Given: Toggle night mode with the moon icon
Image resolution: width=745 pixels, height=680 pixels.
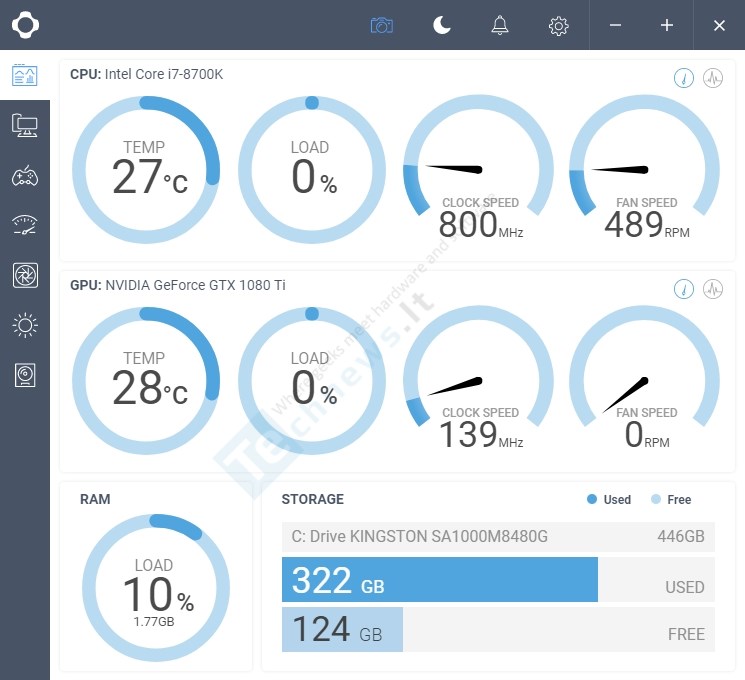Looking at the screenshot, I should pos(442,25).
